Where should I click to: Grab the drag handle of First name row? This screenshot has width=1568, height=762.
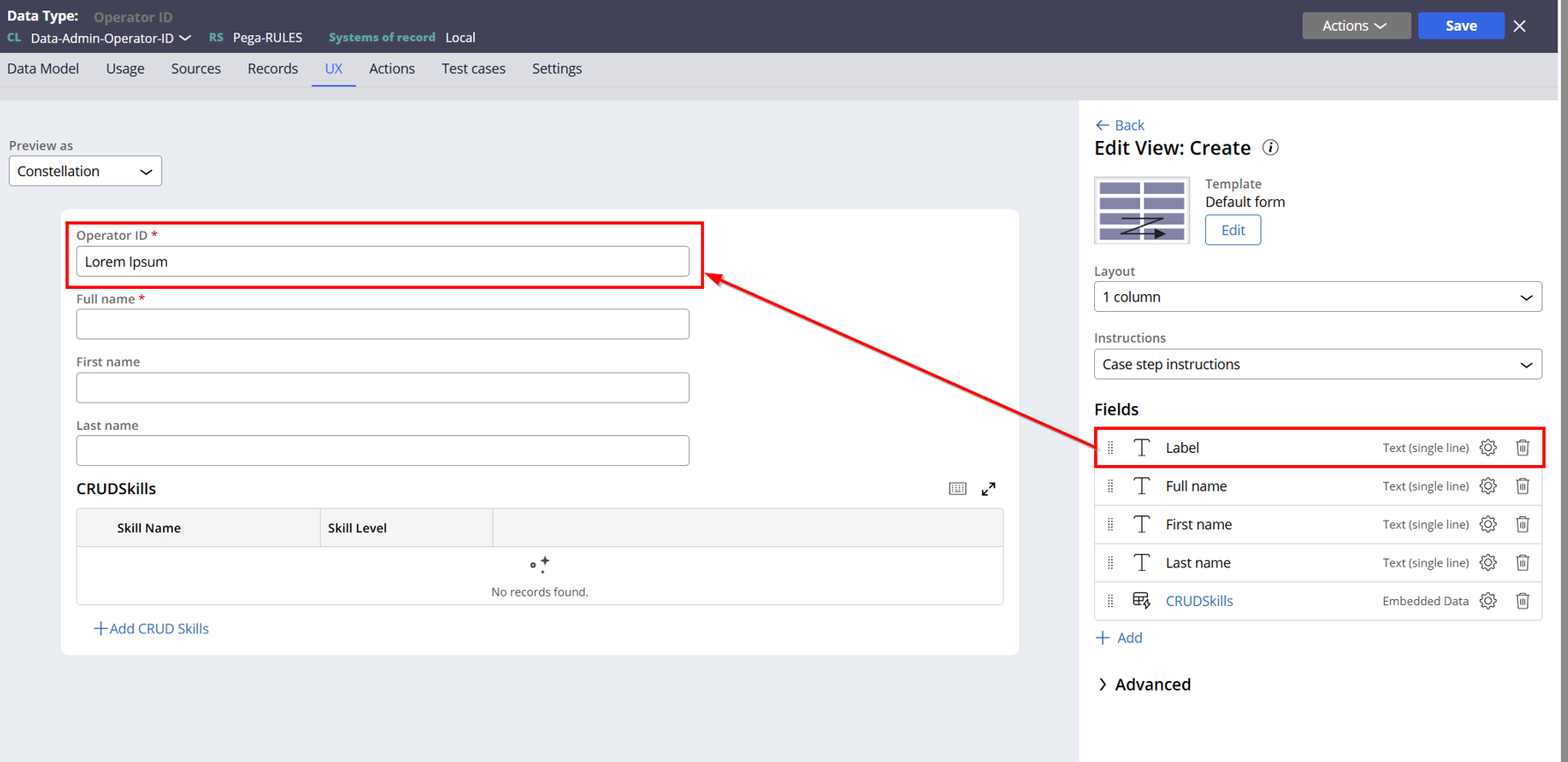[x=1110, y=524]
